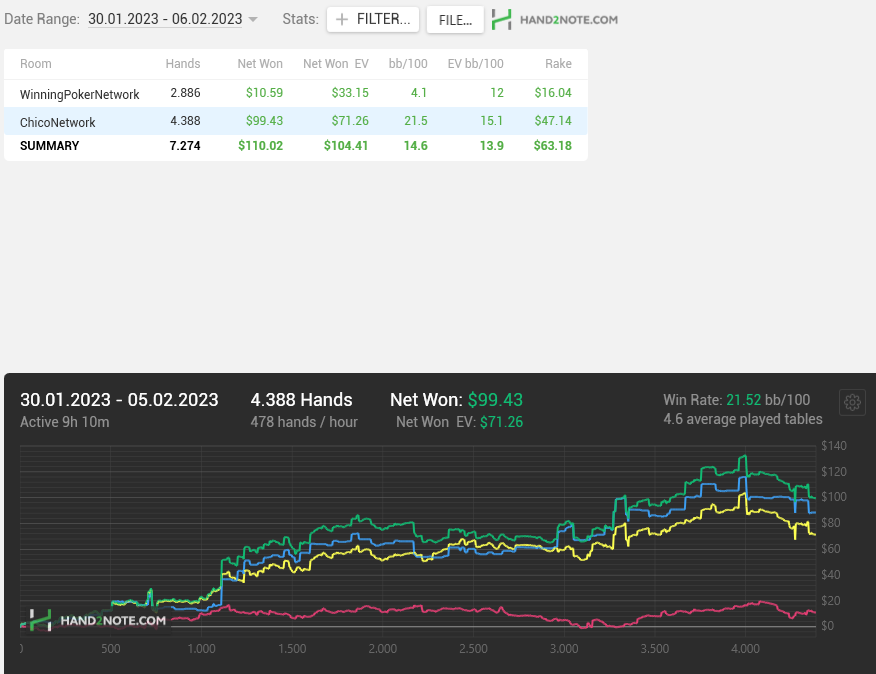Sort by the Room column header

point(36,64)
